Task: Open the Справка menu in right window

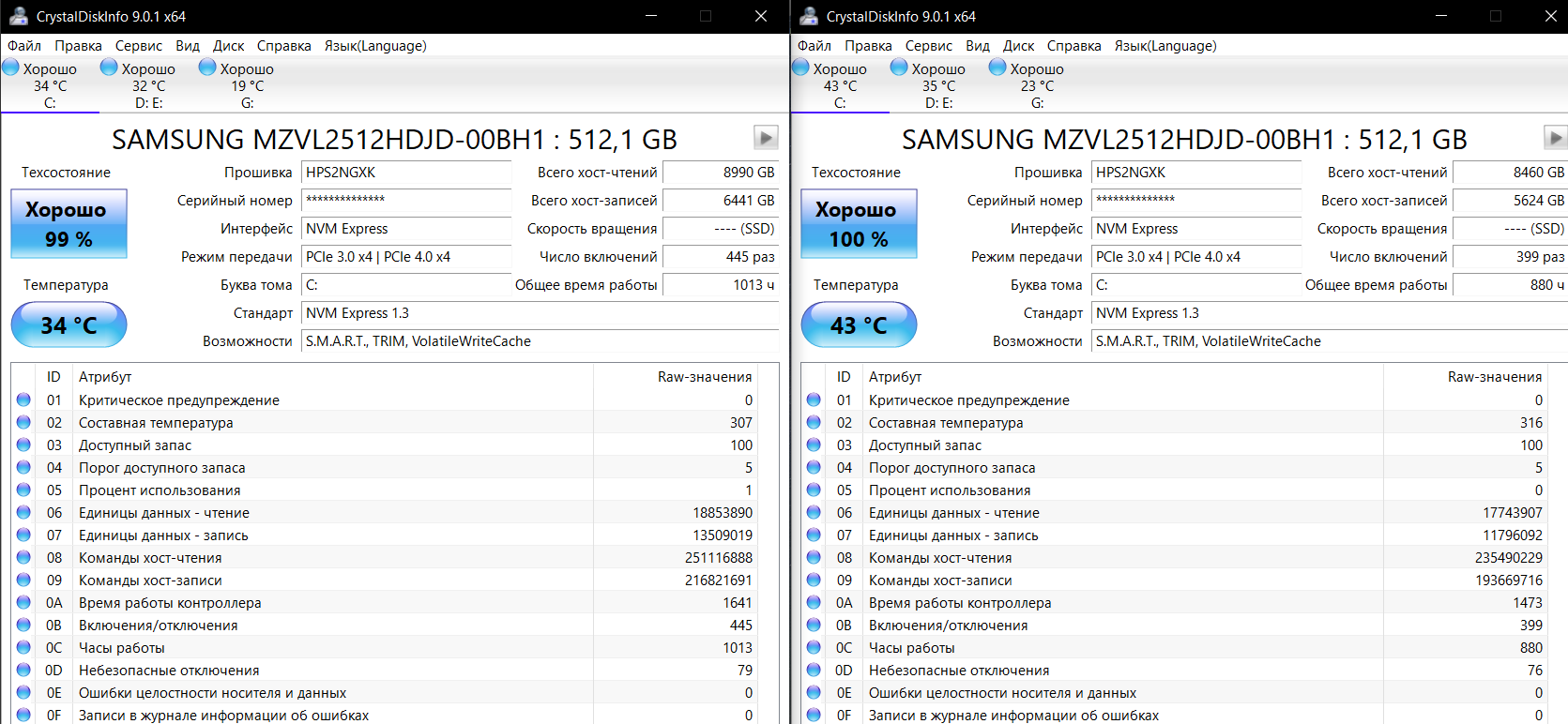Action: (1073, 46)
